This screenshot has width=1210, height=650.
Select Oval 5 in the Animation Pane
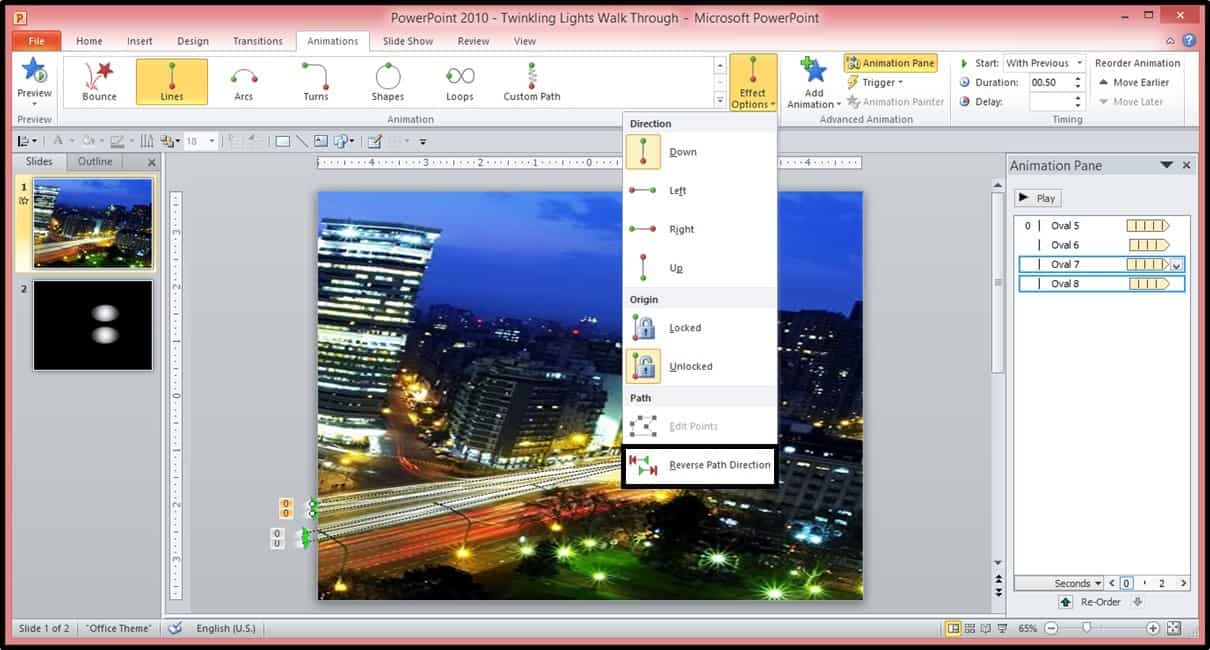[x=1101, y=226]
